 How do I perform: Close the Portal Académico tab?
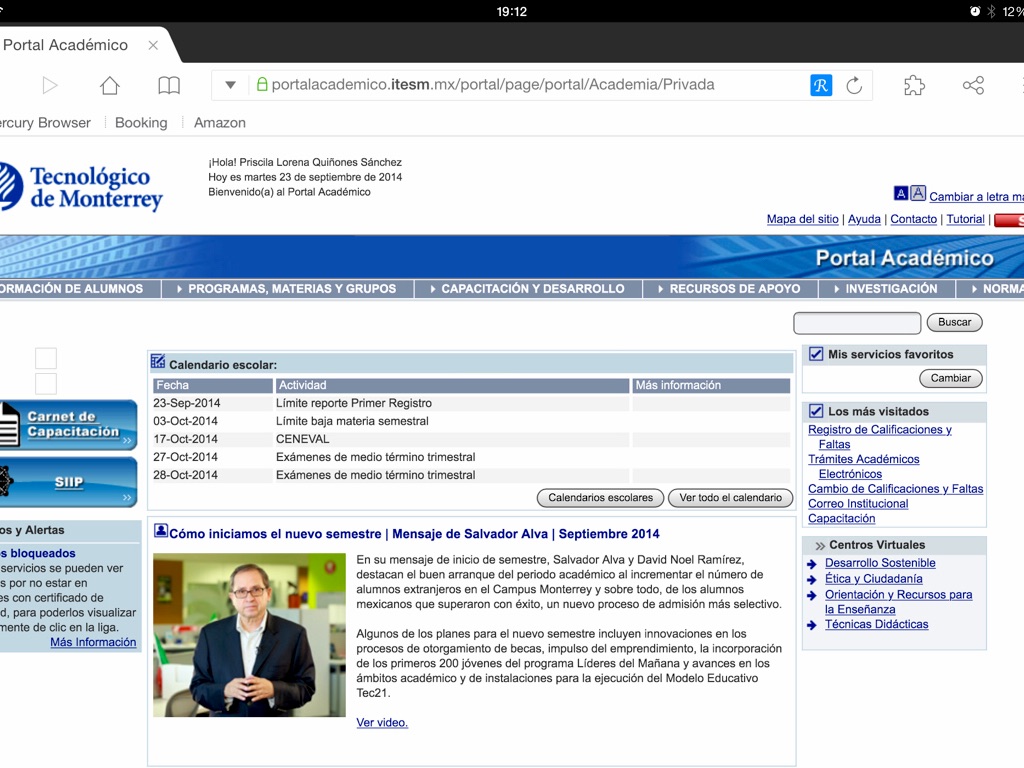click(153, 45)
